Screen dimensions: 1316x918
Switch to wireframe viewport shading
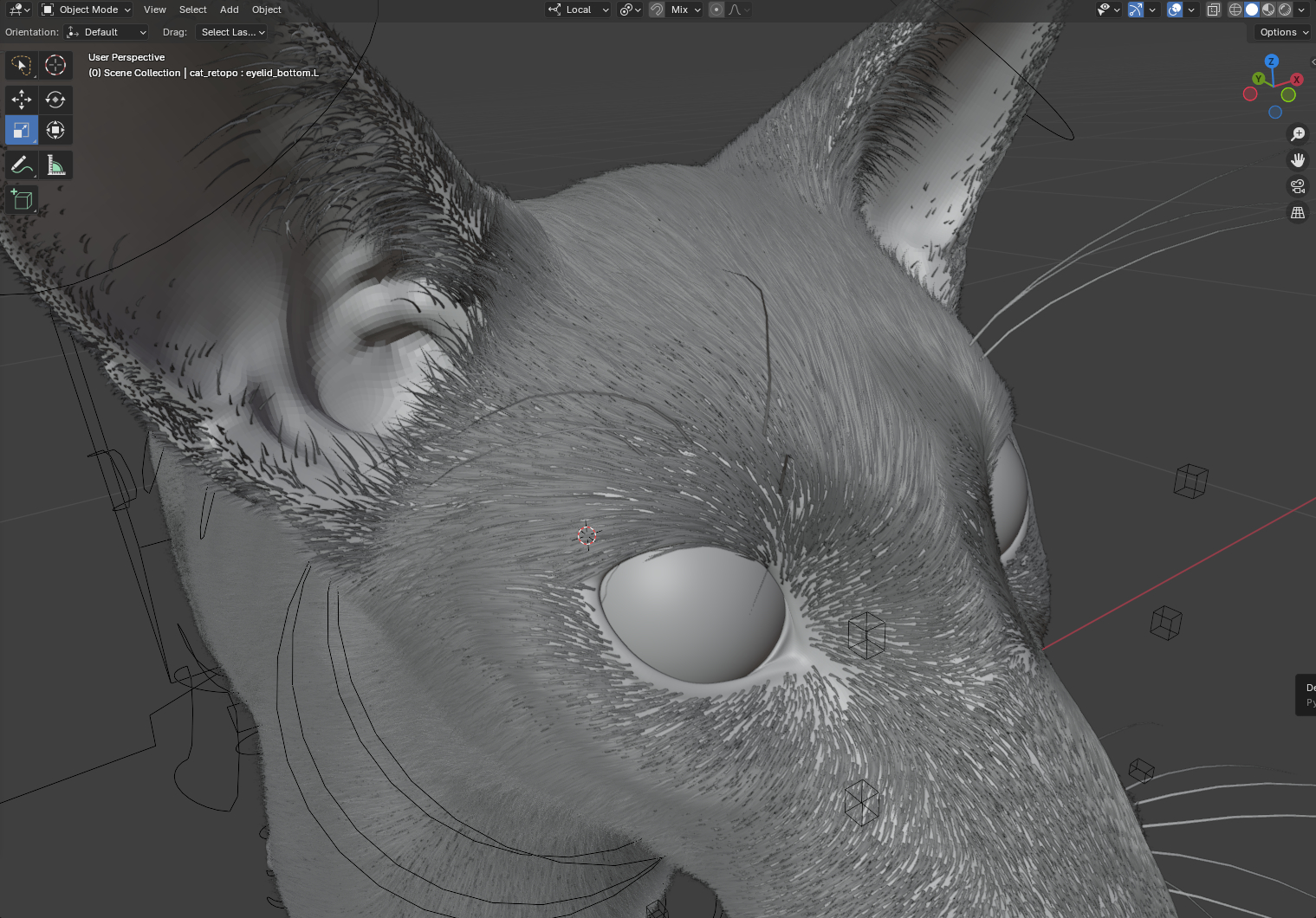tap(1235, 10)
